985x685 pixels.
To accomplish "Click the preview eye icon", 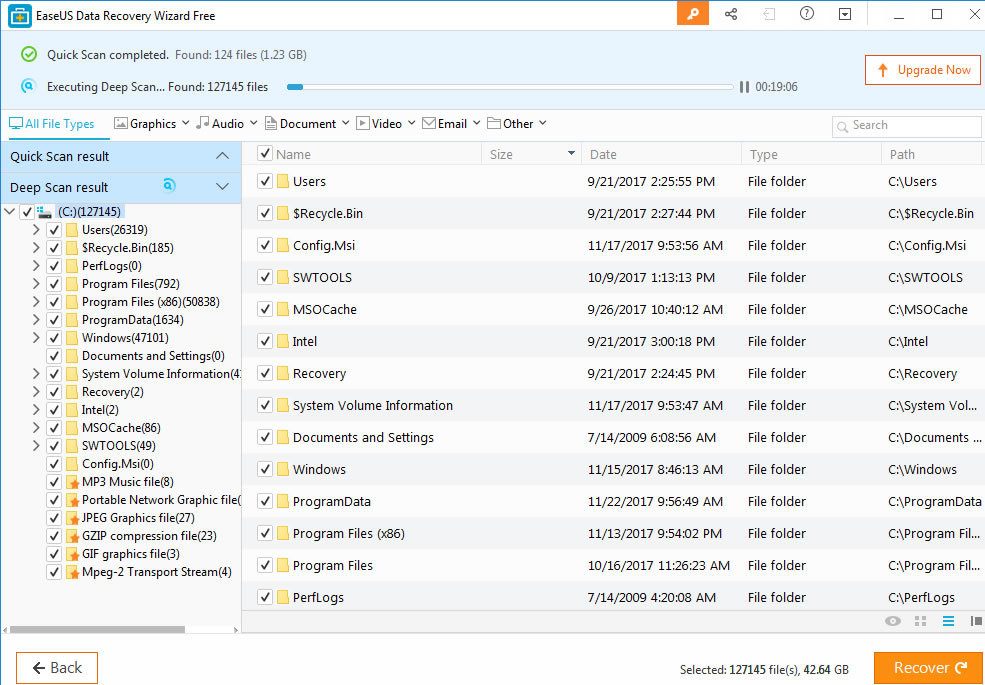I will 892,621.
